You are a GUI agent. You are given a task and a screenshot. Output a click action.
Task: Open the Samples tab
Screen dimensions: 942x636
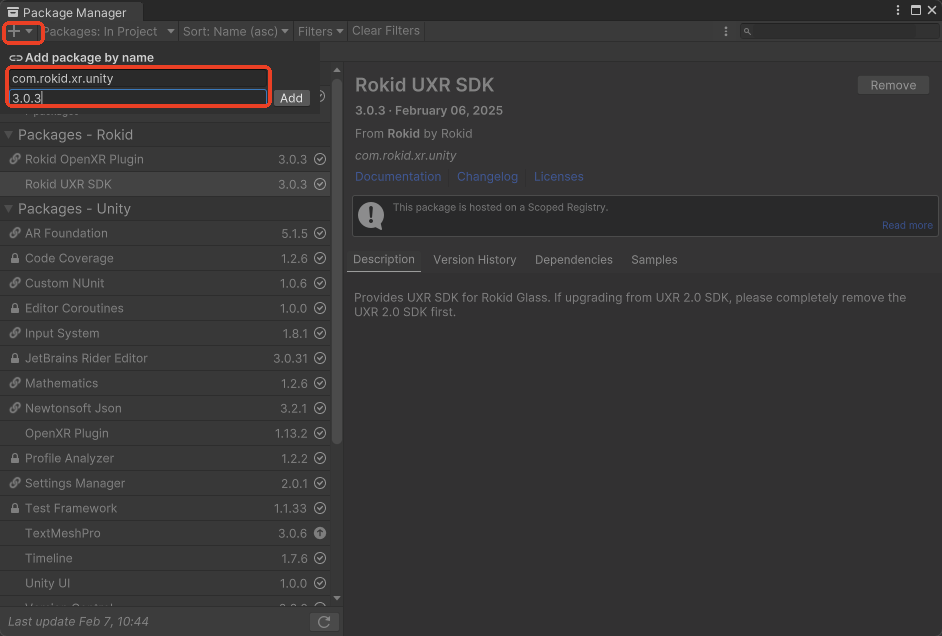[x=654, y=259]
